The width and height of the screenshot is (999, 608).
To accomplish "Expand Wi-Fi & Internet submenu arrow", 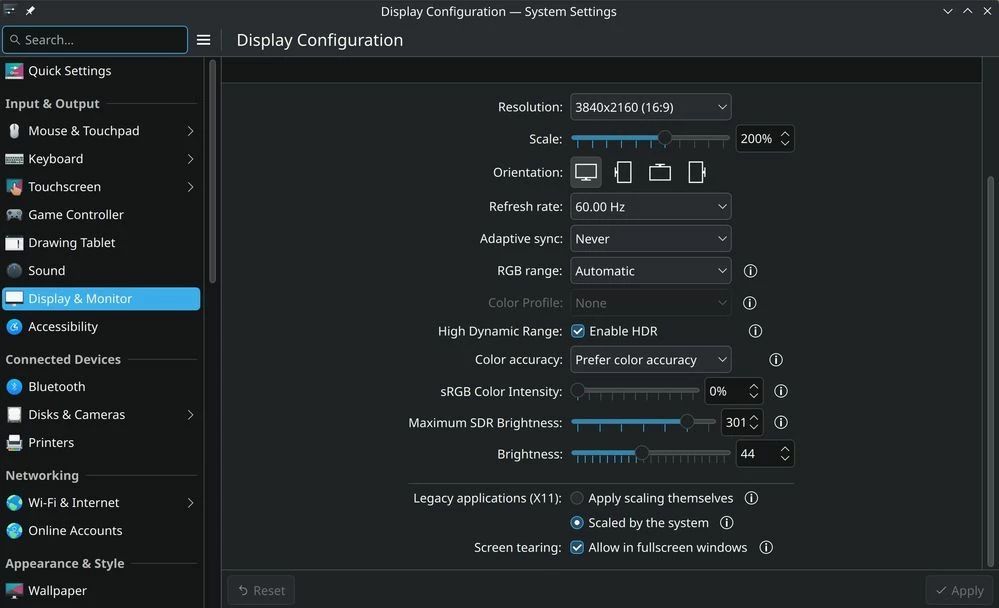I will (190, 502).
